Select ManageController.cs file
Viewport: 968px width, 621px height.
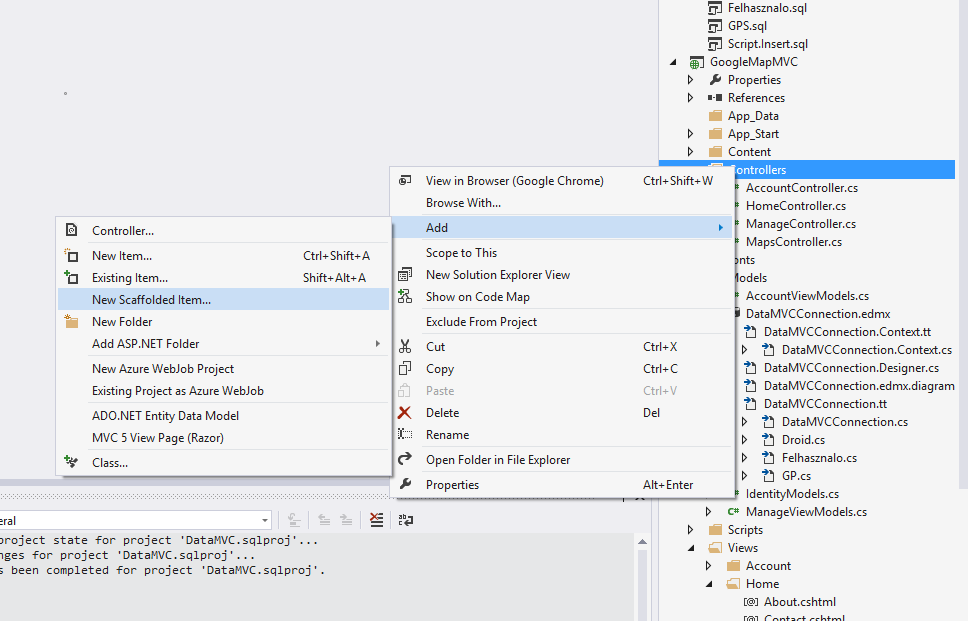click(801, 223)
